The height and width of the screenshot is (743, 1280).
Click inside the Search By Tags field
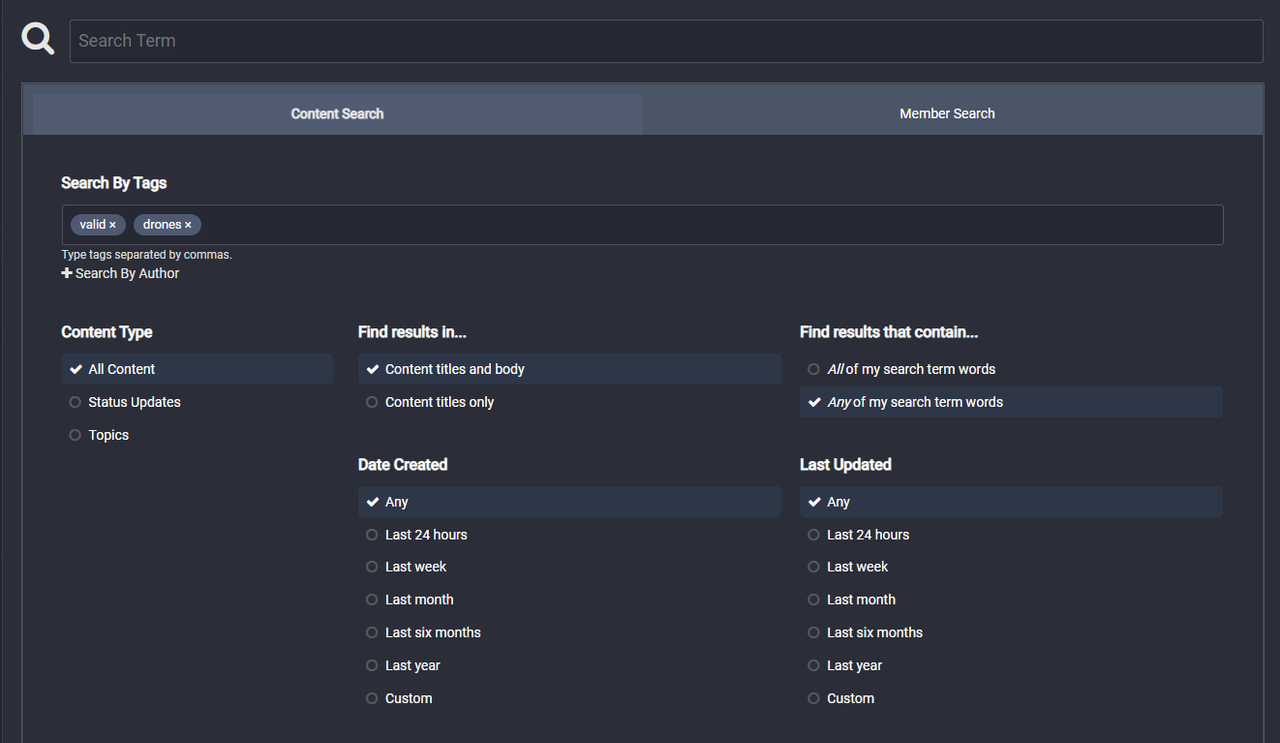pos(700,225)
